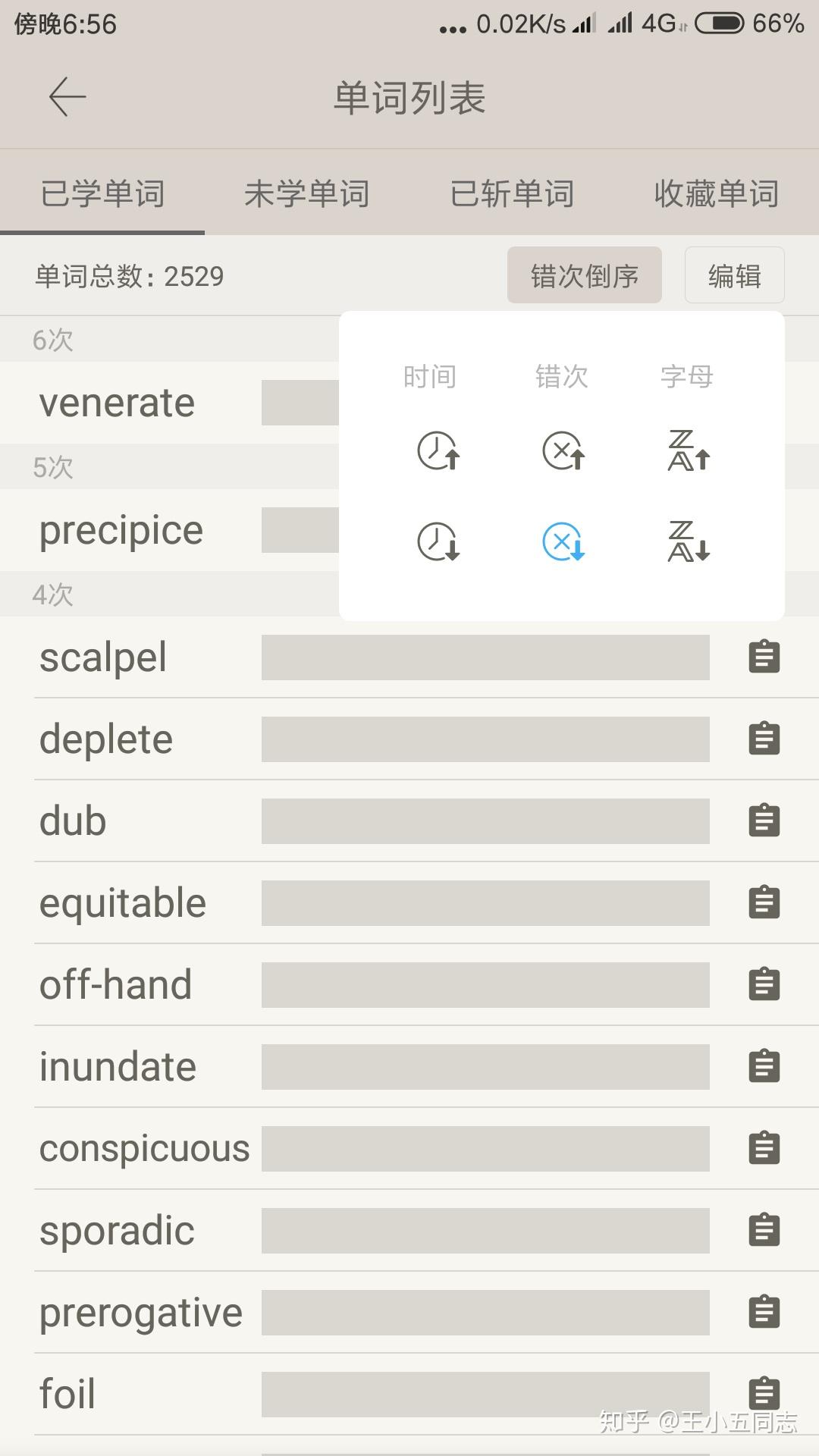Tap the back arrow icon
This screenshot has height=1456, width=819.
coord(67,97)
